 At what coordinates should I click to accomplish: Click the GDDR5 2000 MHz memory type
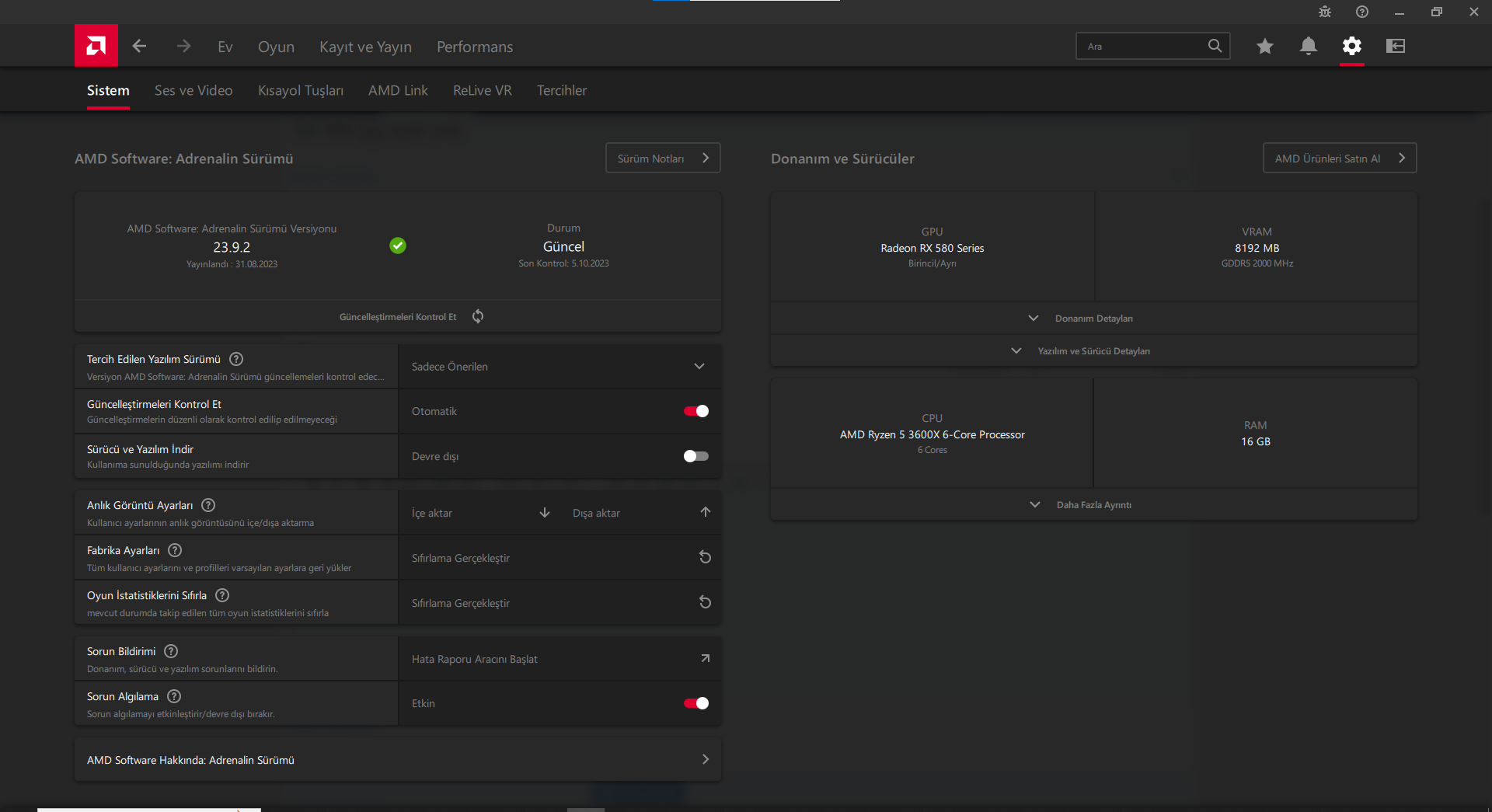point(1257,263)
